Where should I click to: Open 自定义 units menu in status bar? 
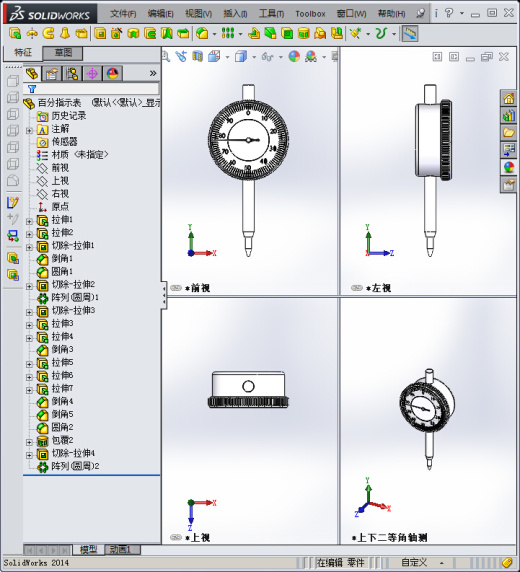pos(422,563)
